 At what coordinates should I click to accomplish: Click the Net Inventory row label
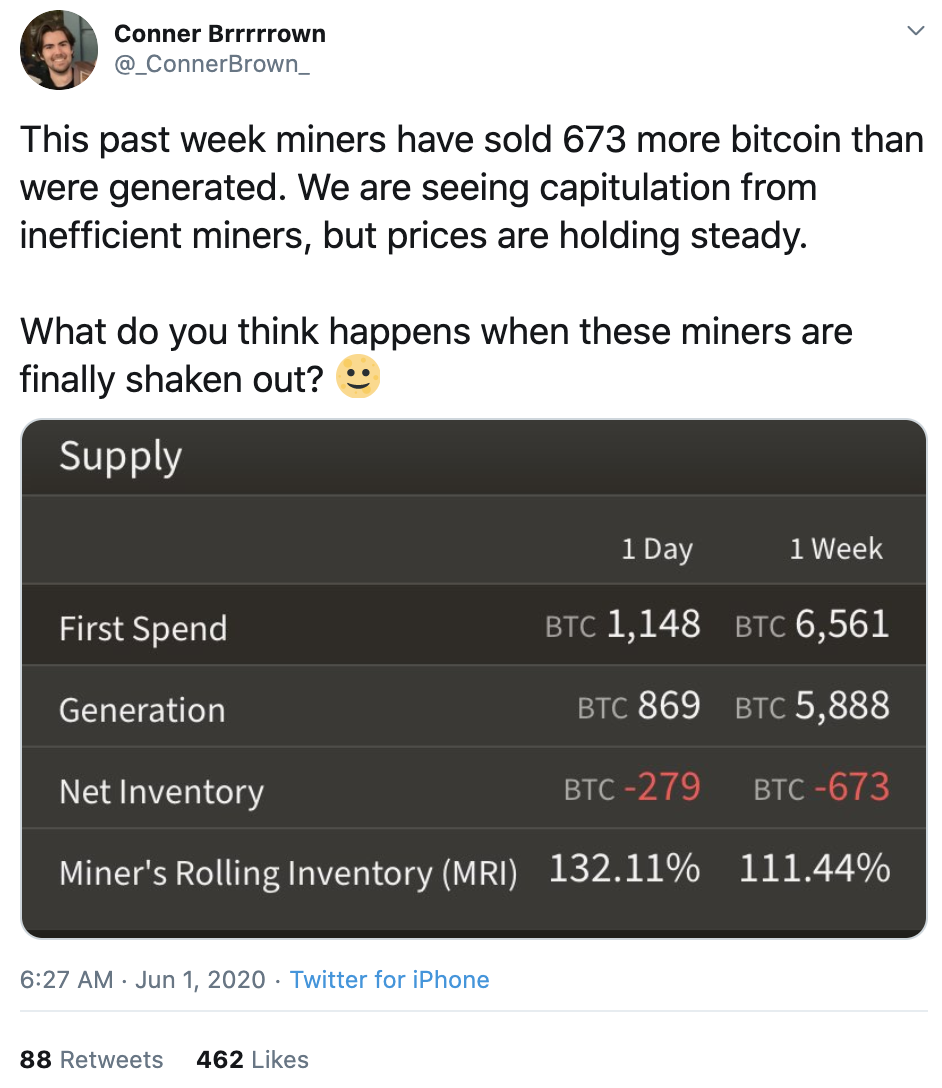coord(161,792)
